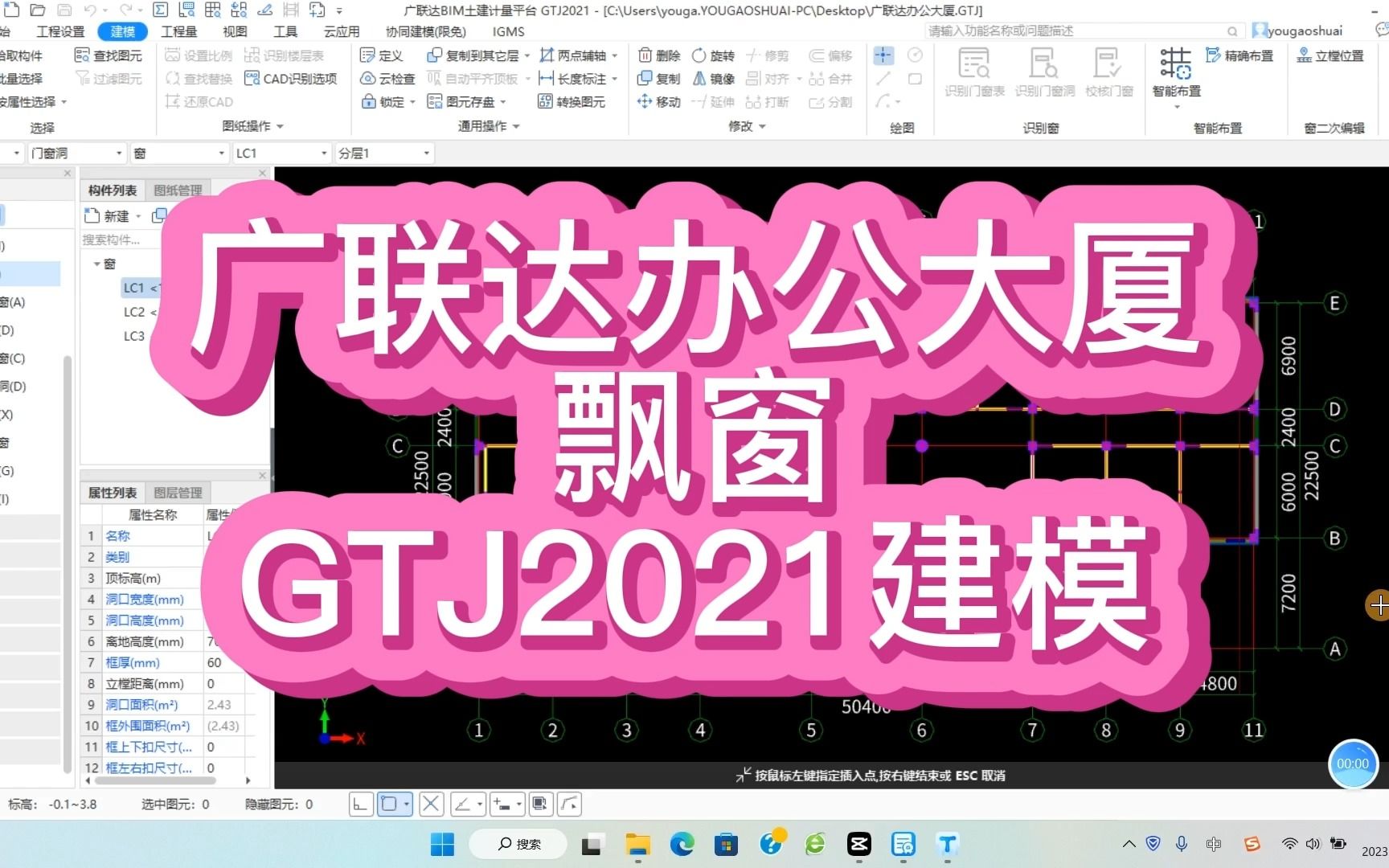
Task: Toggle the intersection snap icon in status bar
Action: tap(431, 804)
